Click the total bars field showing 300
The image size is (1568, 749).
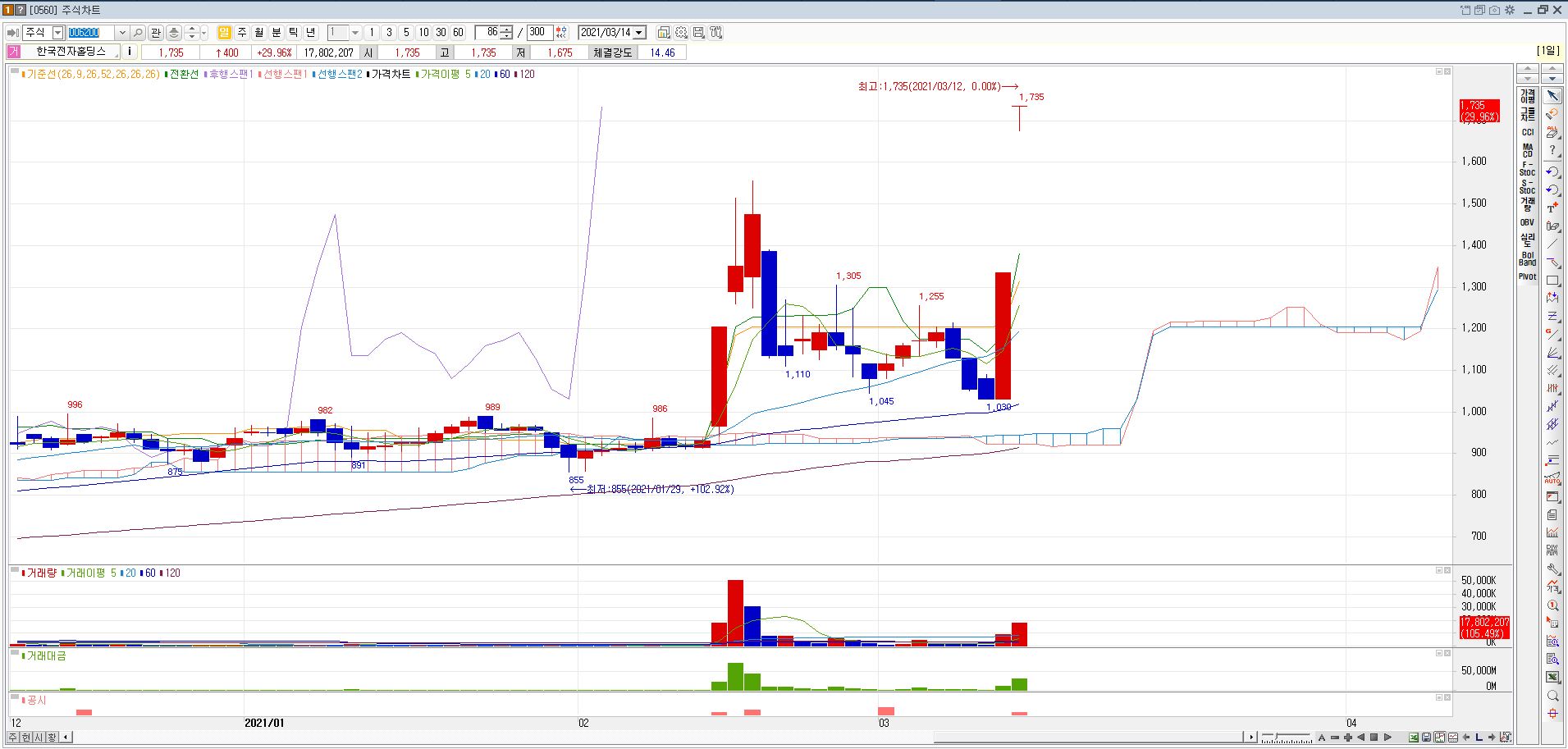click(x=539, y=33)
